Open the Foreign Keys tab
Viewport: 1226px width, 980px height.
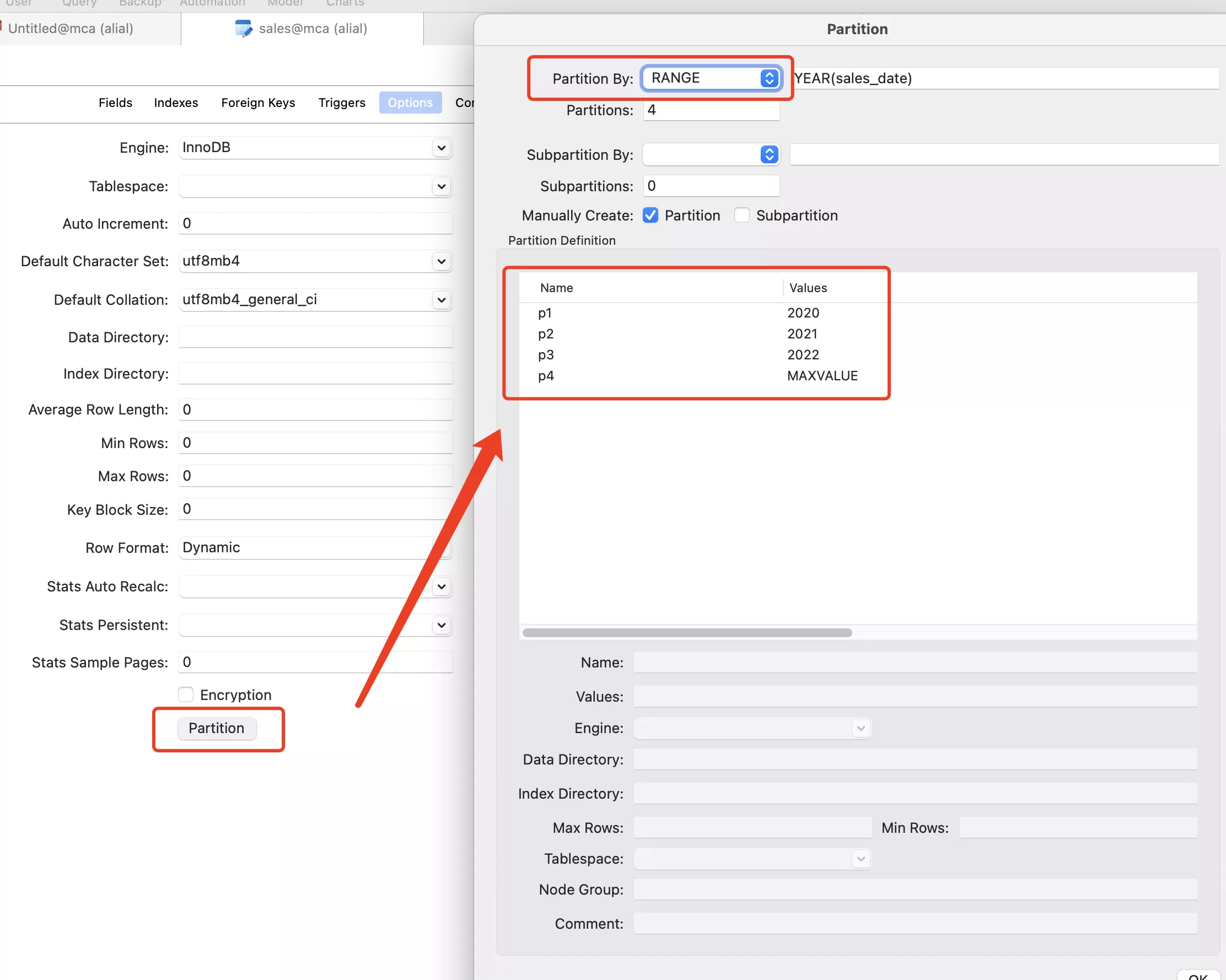[x=258, y=103]
